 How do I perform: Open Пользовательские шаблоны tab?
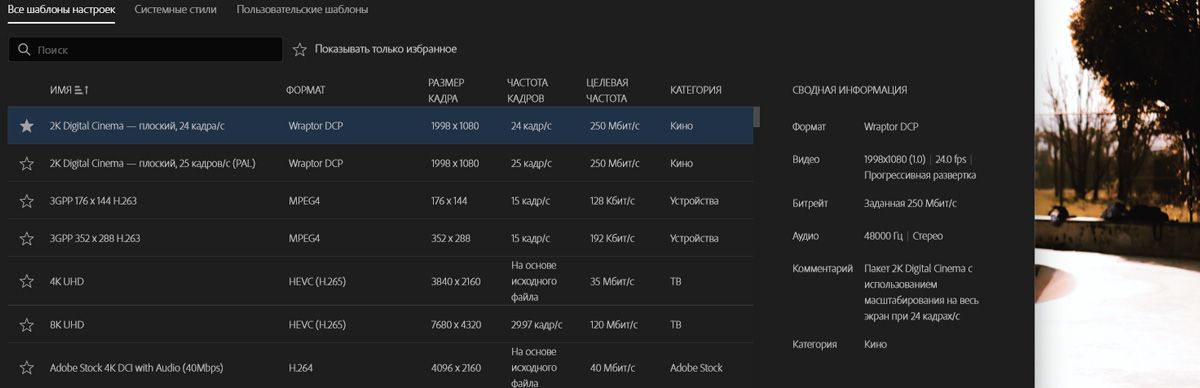click(302, 10)
